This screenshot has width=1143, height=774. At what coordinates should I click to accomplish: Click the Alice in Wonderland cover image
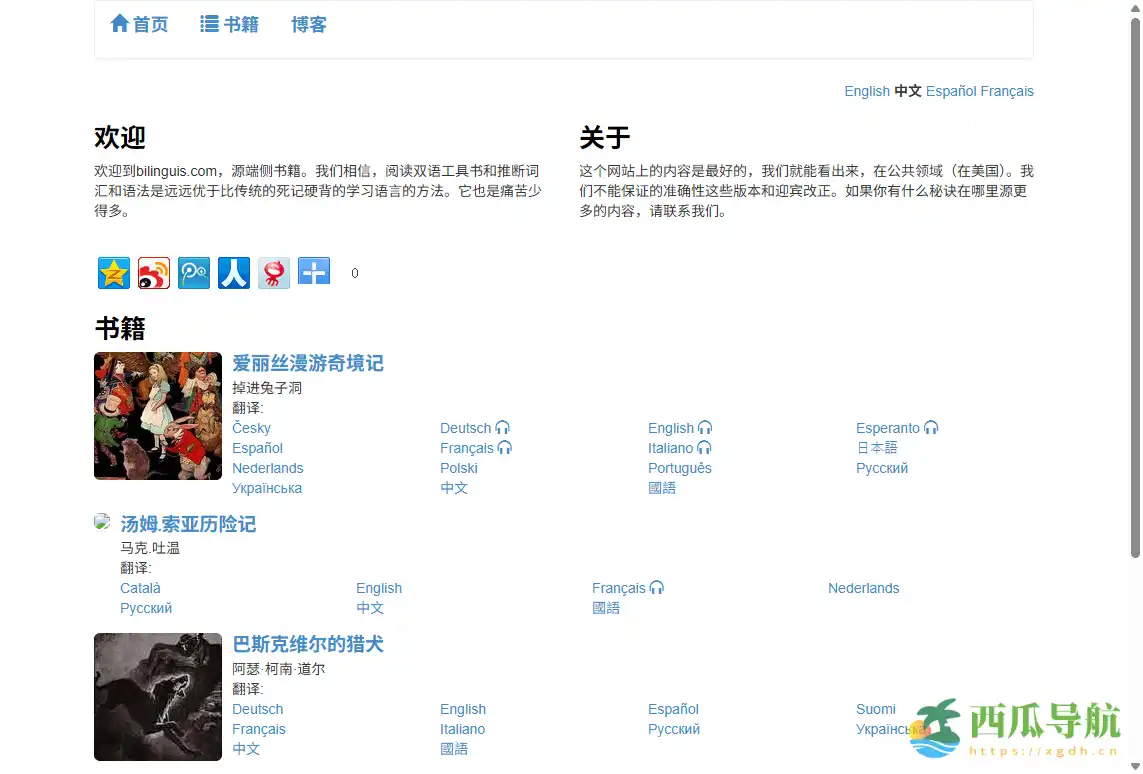tap(157, 415)
